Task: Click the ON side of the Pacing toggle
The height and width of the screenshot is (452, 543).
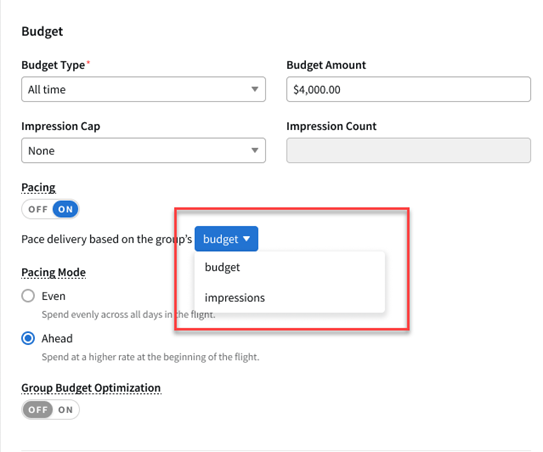Action: click(x=65, y=209)
